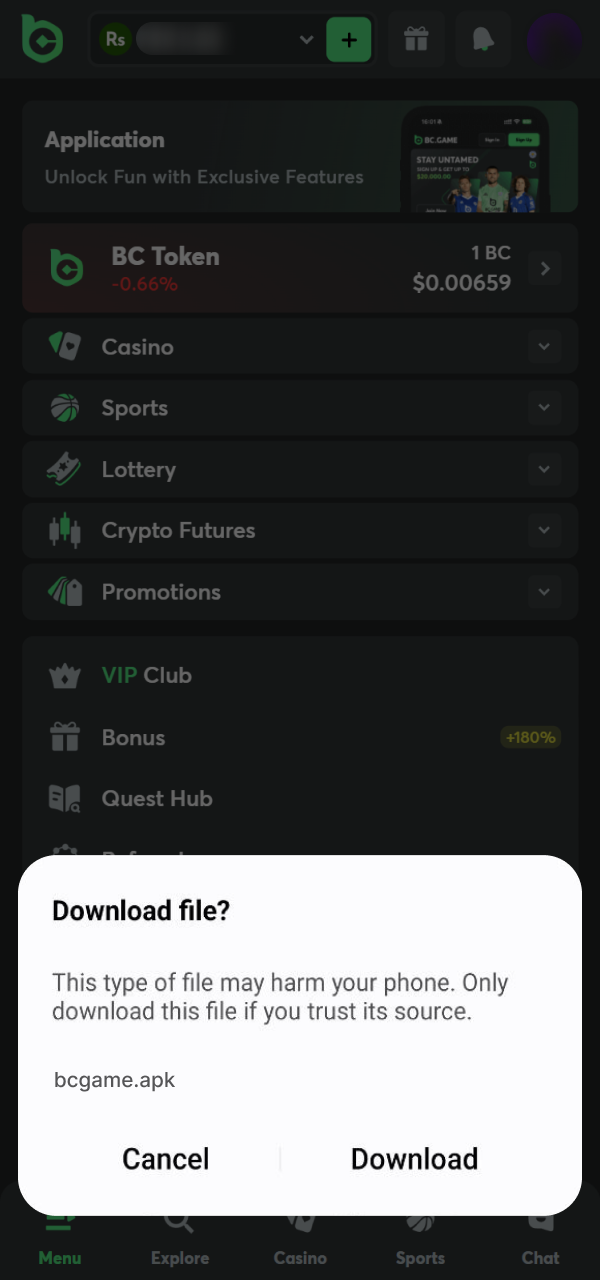Tap the profile avatar in the corner

click(553, 40)
